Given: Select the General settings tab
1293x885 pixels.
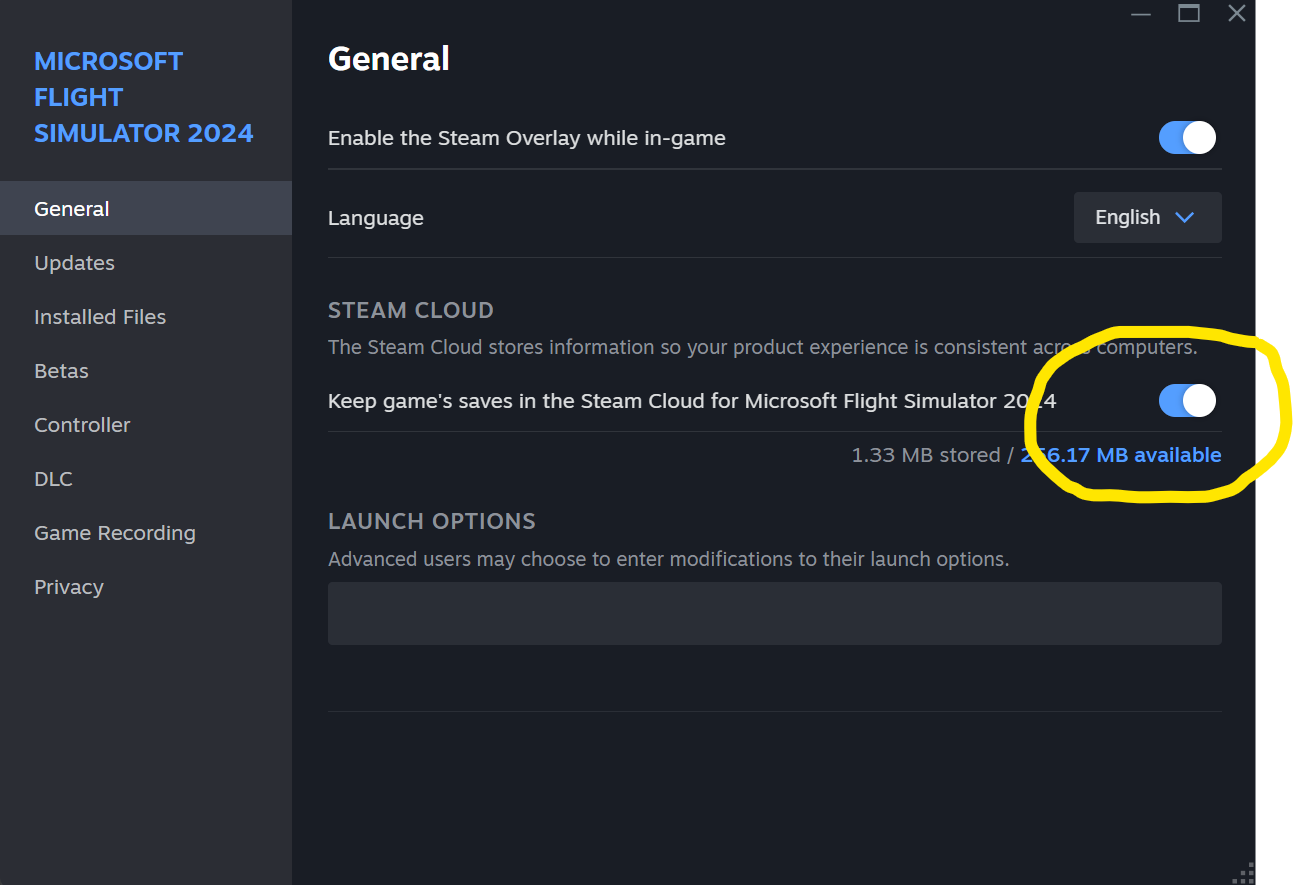Looking at the screenshot, I should [x=72, y=209].
